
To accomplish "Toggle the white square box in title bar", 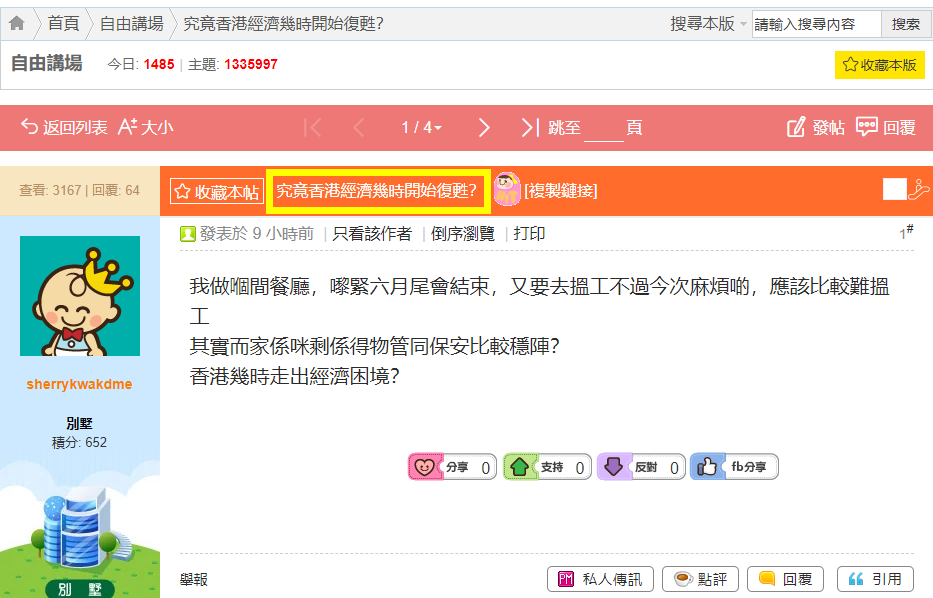I will 894,189.
